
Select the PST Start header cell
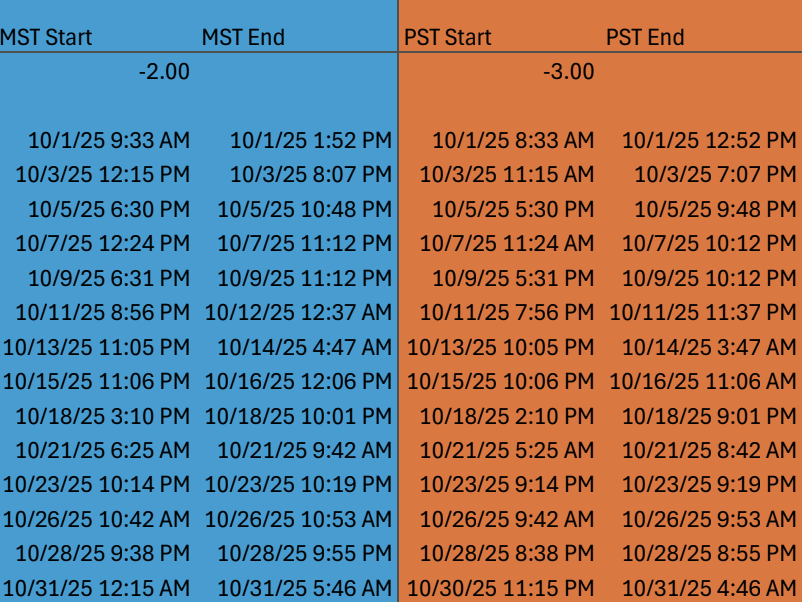point(500,37)
